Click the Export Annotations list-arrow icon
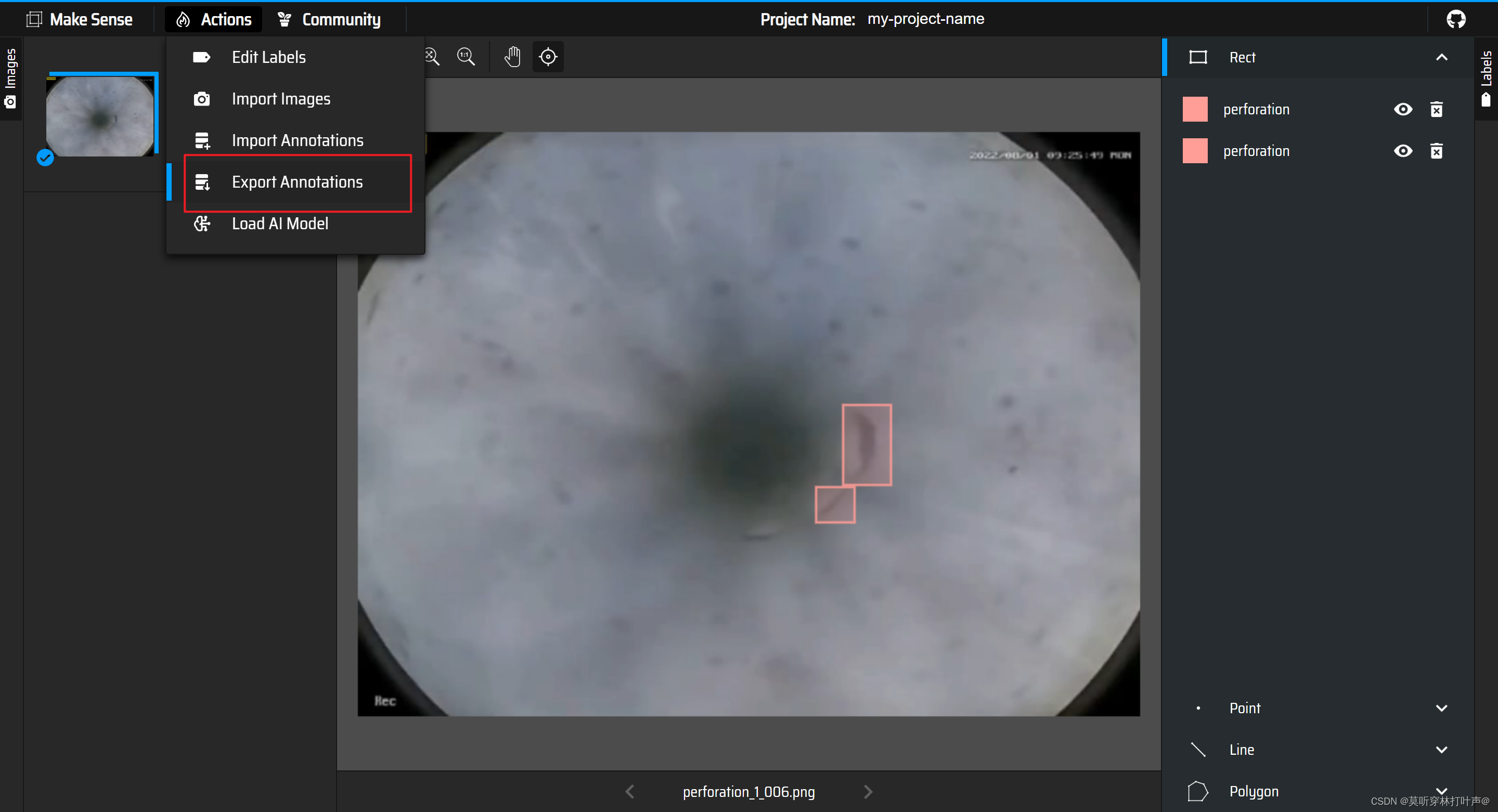 pyautogui.click(x=202, y=182)
